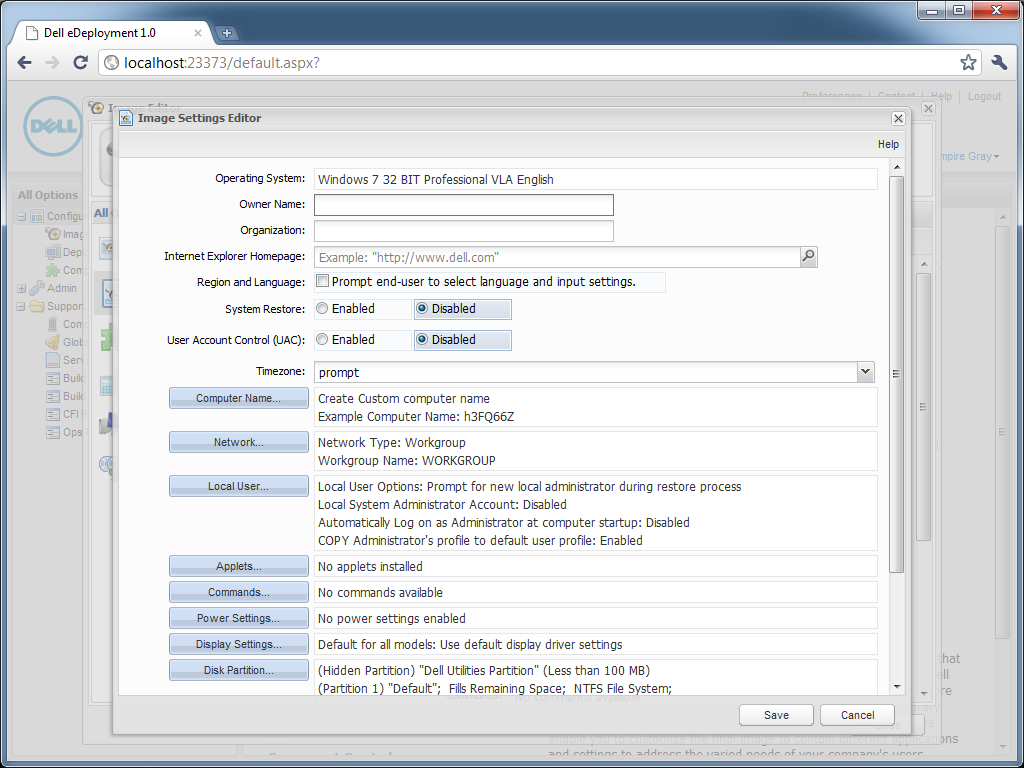The height and width of the screenshot is (768, 1024).
Task: Open the Commands... settings
Action: (x=238, y=592)
